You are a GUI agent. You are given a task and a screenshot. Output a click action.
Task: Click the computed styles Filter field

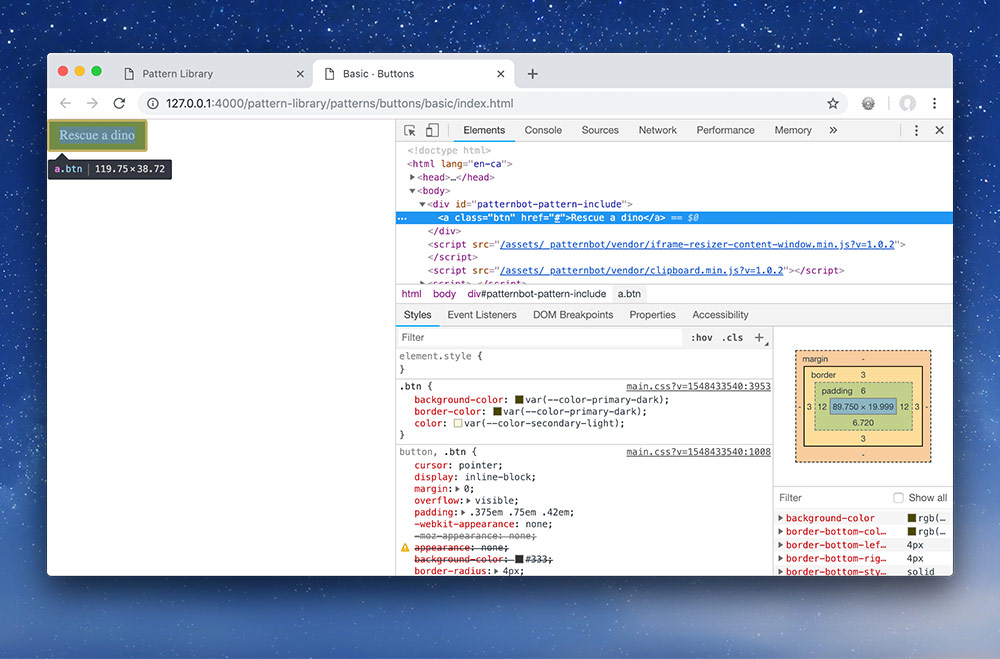click(x=832, y=498)
